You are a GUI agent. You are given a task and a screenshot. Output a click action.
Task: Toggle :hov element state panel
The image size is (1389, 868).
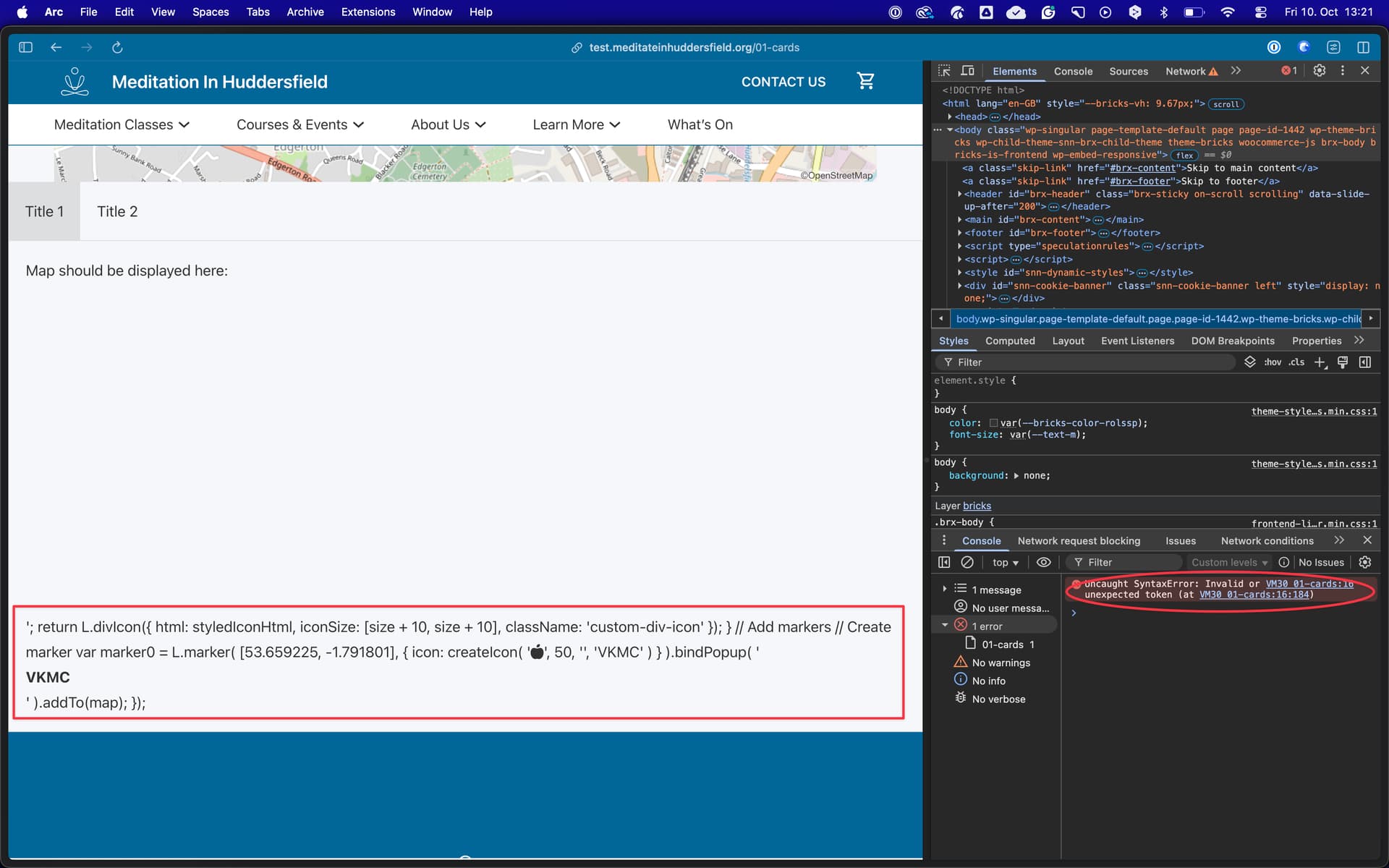tap(1273, 362)
